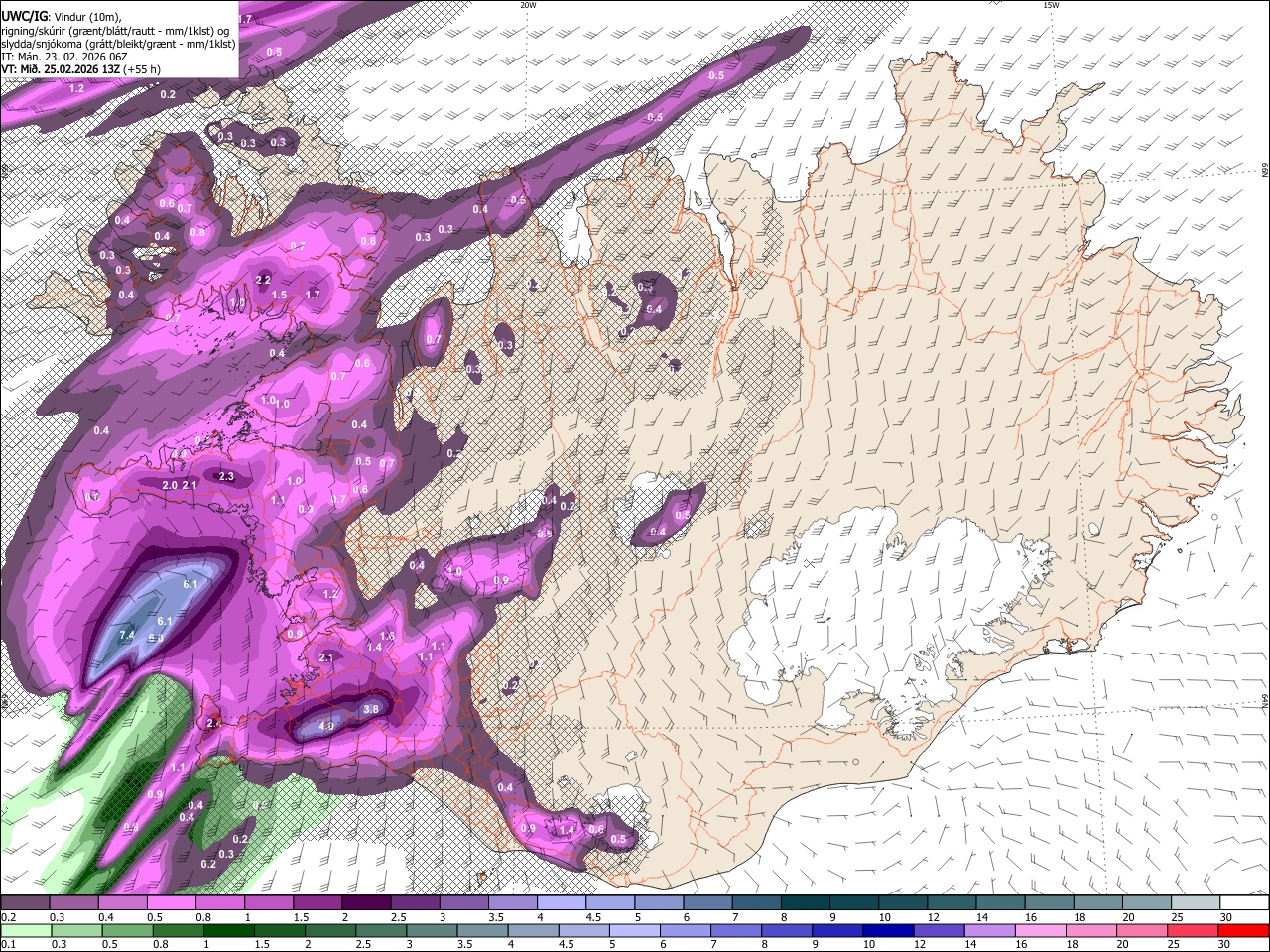This screenshot has height=952, width=1270.
Task: Click the 6.0 precipitation value beside 7.4
Action: pyautogui.click(x=155, y=638)
